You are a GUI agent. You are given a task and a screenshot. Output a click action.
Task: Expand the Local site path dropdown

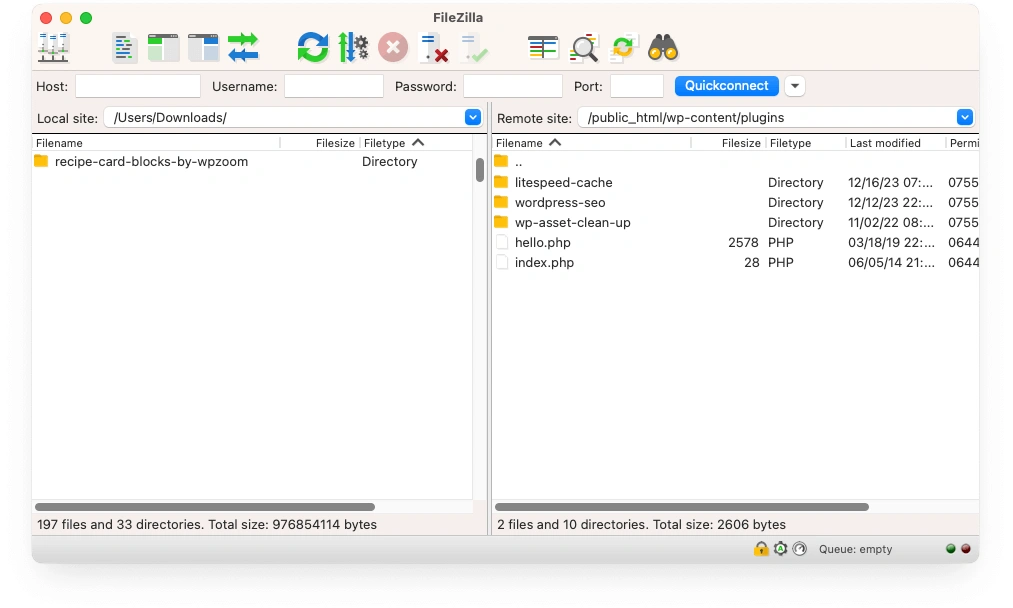pos(473,118)
